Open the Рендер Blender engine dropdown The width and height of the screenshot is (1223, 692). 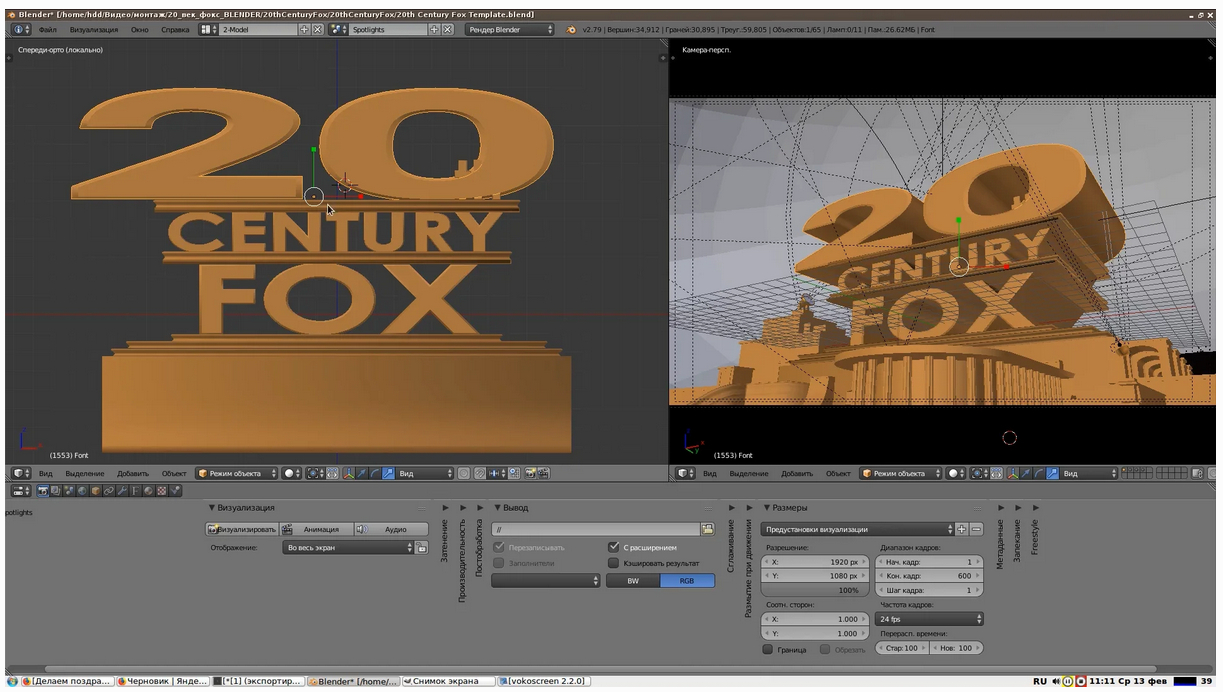[509, 30]
